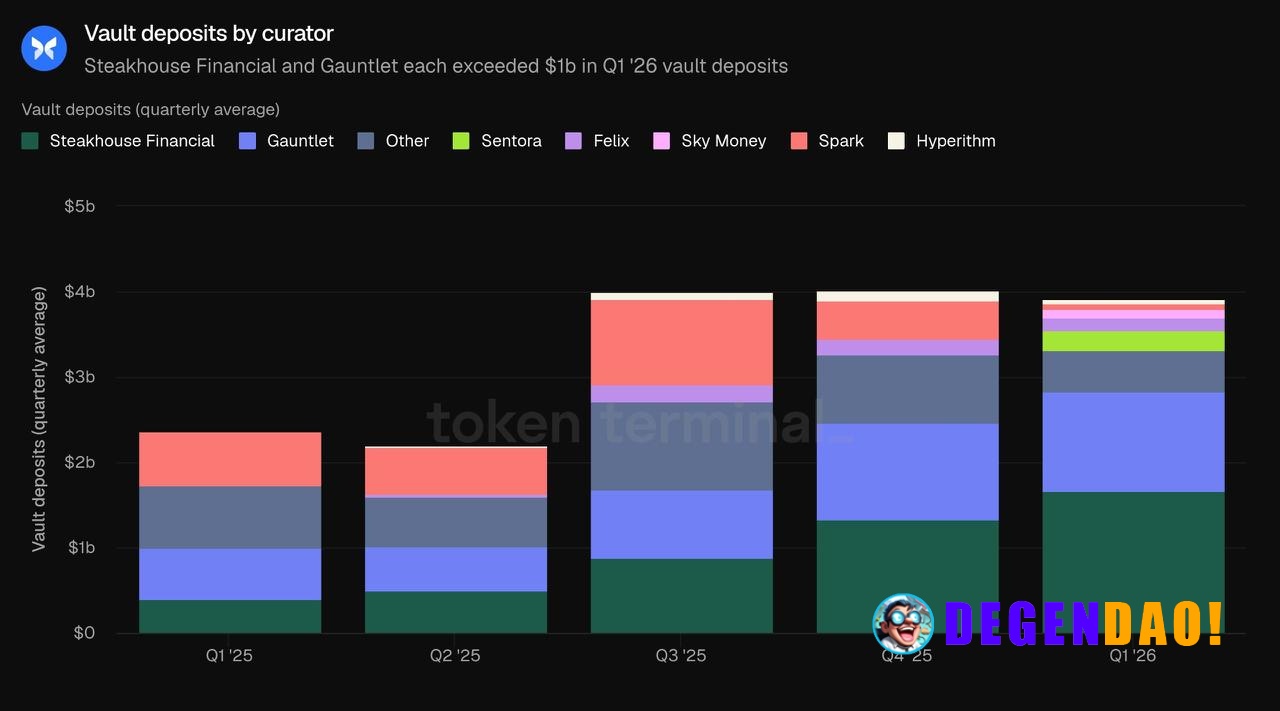The height and width of the screenshot is (711, 1280).
Task: Click the Steakhouse Financial segment in Q4 '25 bar
Action: (x=908, y=577)
